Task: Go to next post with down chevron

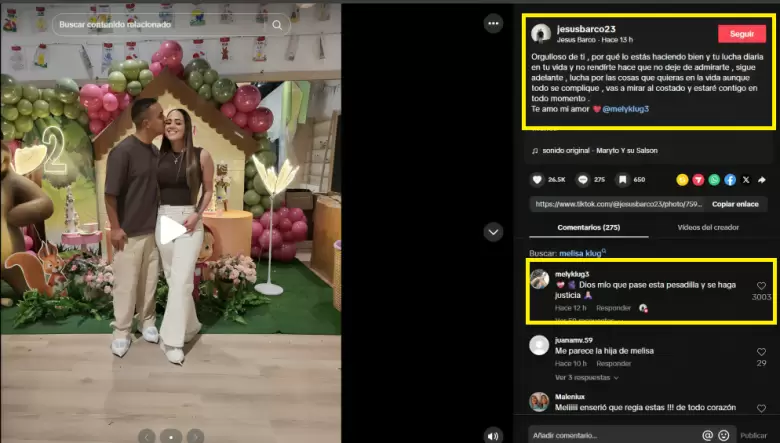Action: pyautogui.click(x=492, y=232)
